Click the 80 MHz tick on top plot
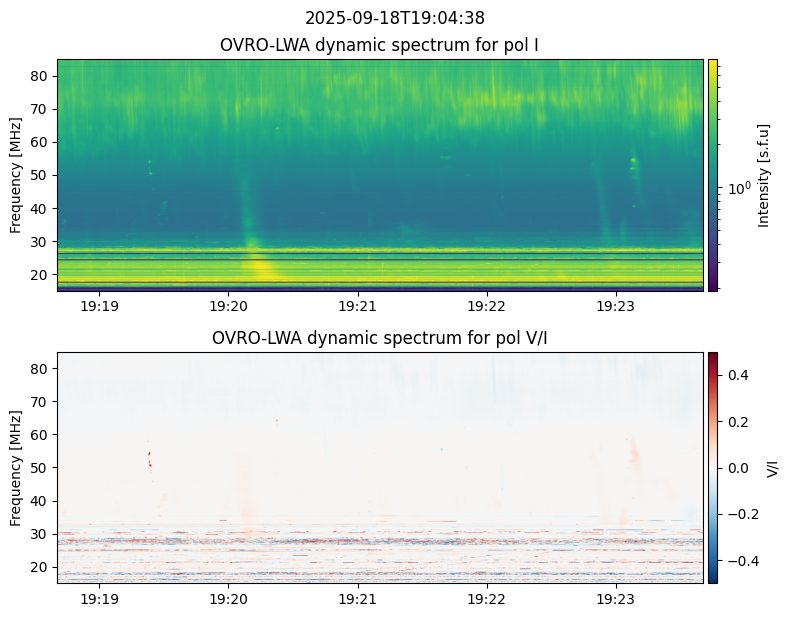This screenshot has width=789, height=617. pos(40,76)
